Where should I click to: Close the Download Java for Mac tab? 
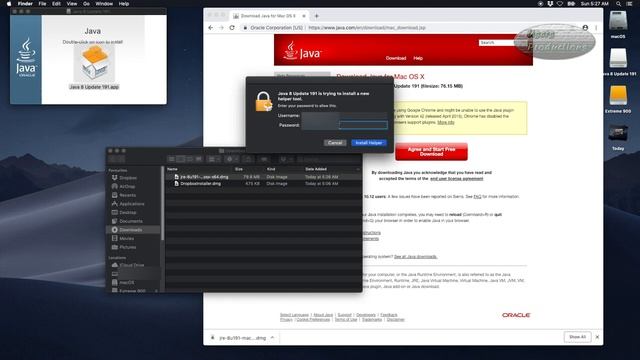(304, 16)
